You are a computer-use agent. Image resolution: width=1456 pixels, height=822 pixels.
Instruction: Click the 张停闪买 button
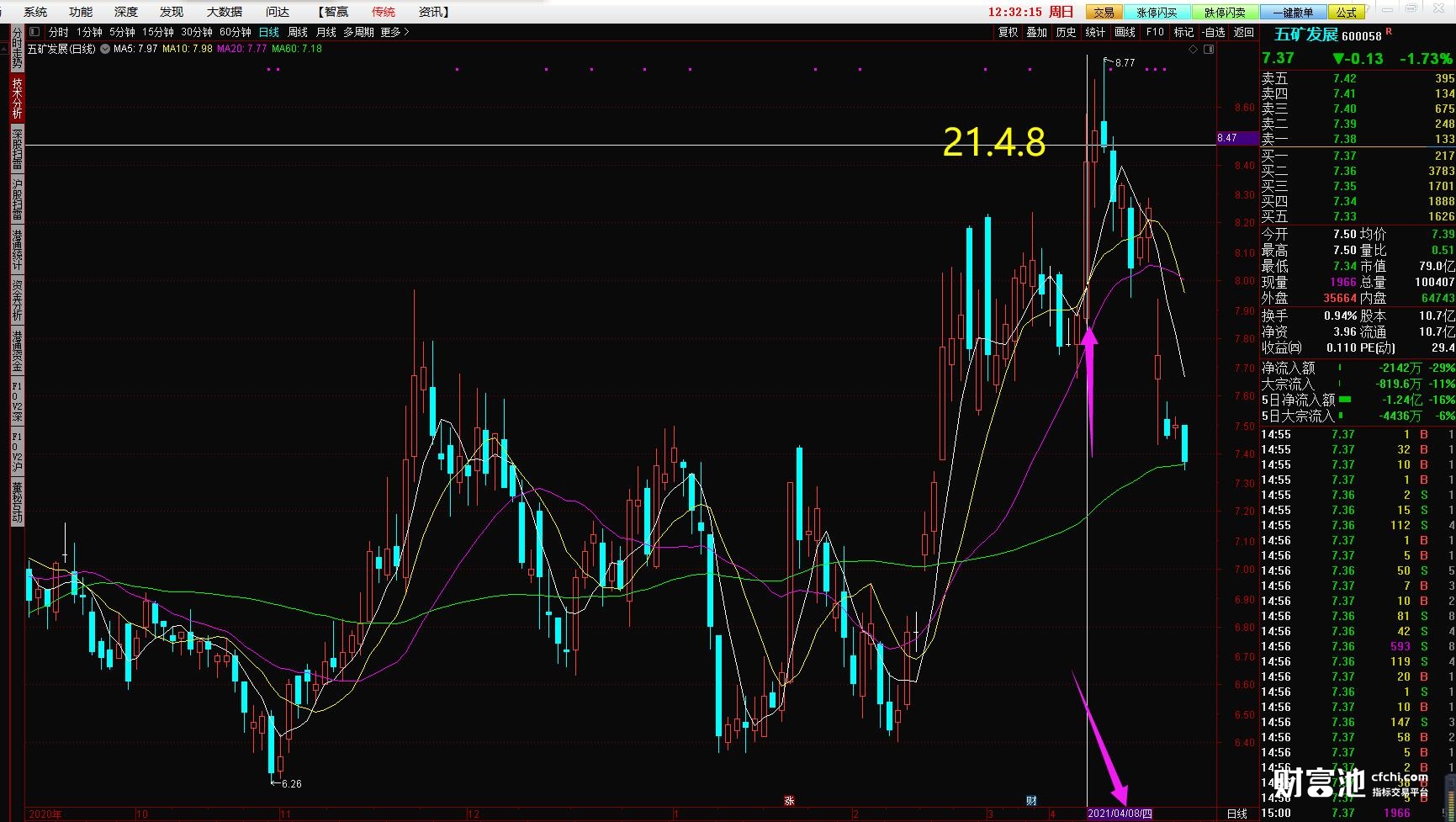click(x=1157, y=12)
